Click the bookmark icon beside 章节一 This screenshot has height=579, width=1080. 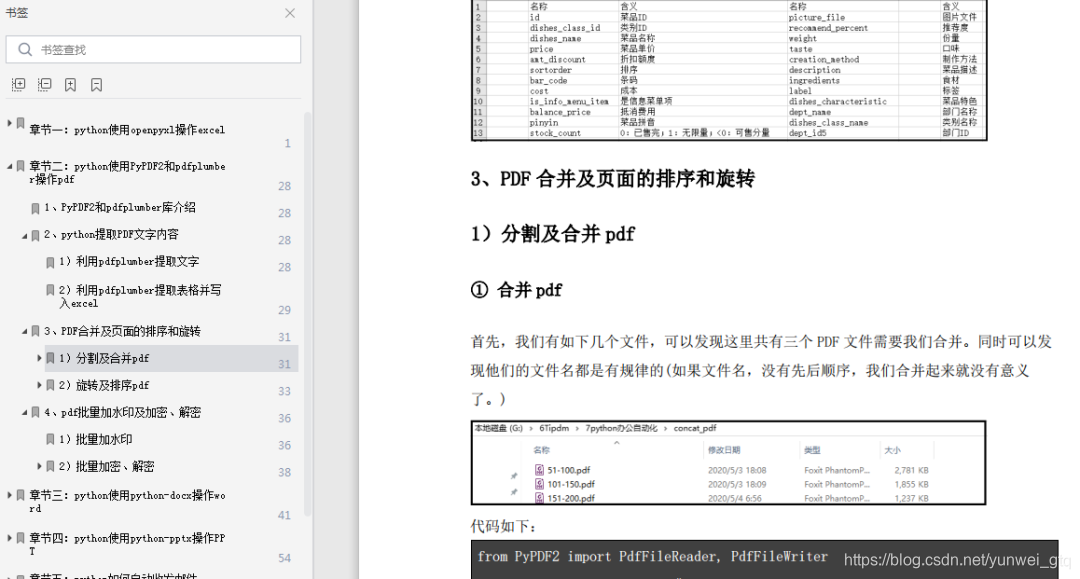(21, 123)
